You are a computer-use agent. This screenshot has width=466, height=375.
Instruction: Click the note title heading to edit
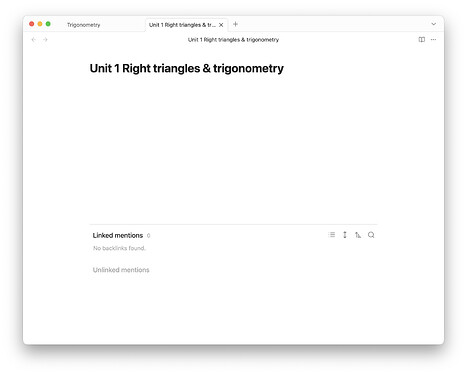pyautogui.click(x=187, y=68)
